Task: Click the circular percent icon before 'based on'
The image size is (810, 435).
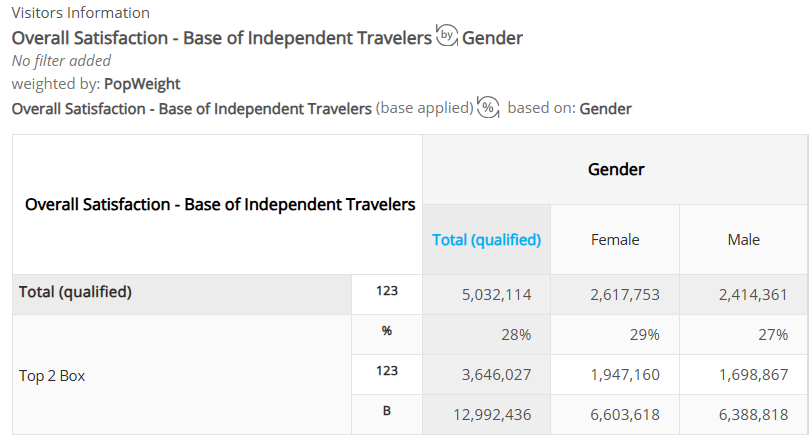Action: point(488,107)
